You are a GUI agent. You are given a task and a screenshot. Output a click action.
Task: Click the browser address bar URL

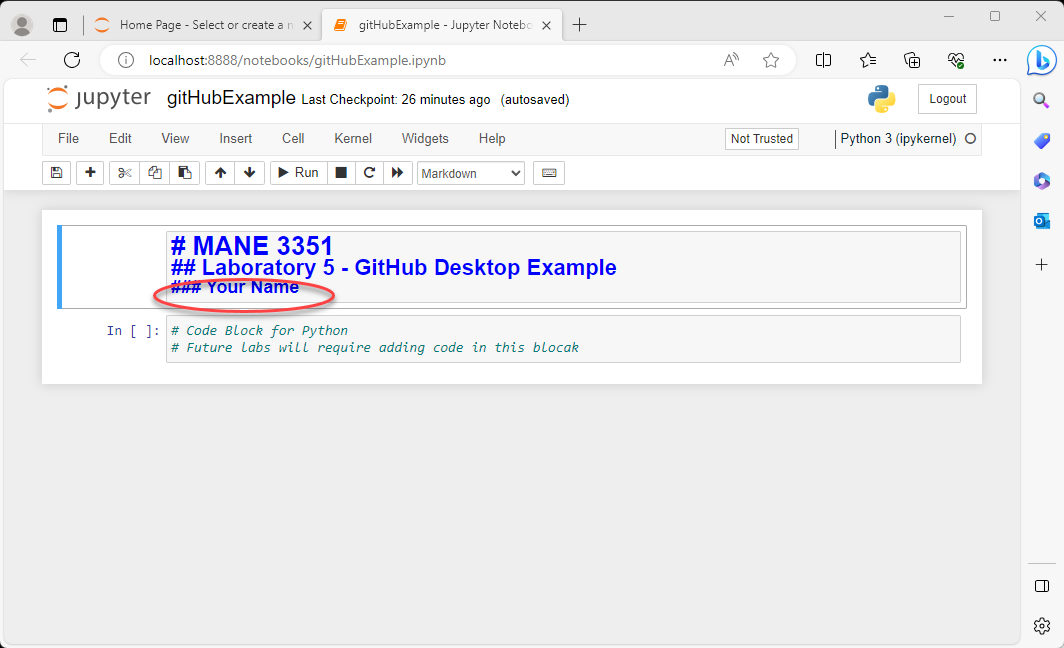click(x=297, y=60)
